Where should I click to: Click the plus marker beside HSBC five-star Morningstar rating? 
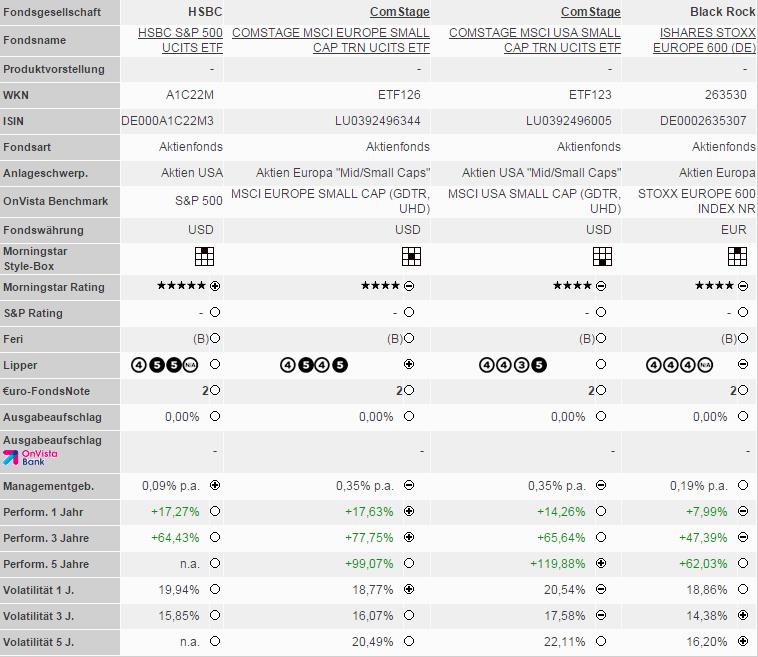pos(215,286)
